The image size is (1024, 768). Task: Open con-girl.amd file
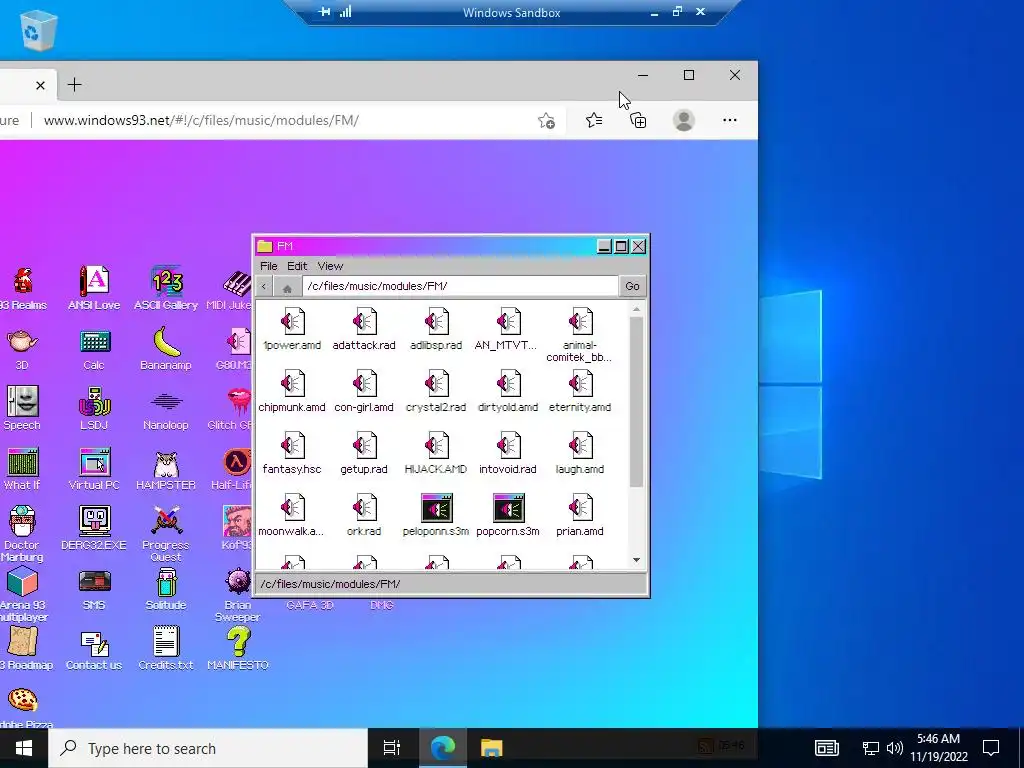(364, 391)
